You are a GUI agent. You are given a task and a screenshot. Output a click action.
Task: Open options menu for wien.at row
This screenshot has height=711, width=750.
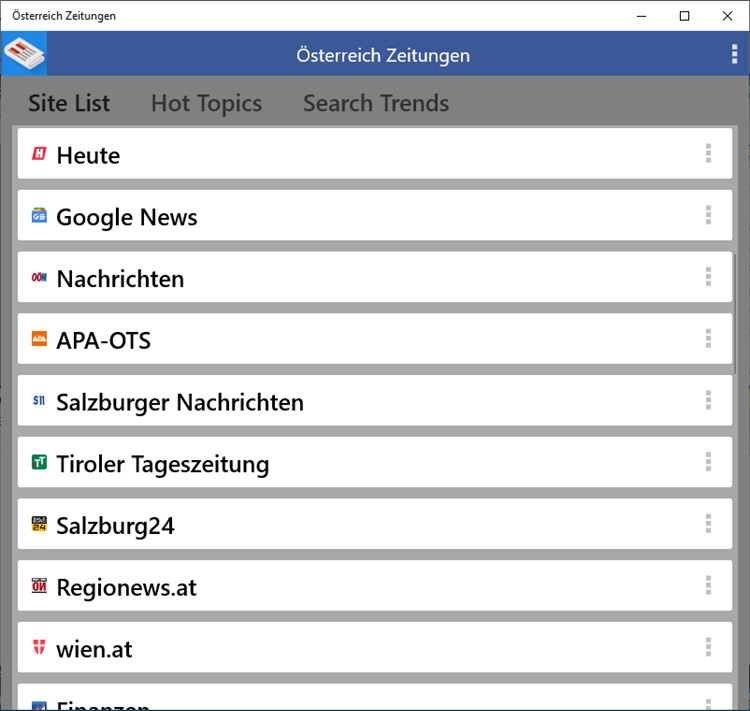pyautogui.click(x=708, y=647)
